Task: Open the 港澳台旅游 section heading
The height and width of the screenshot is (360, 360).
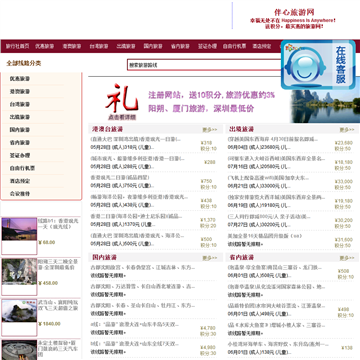Action: pyautogui.click(x=107, y=129)
